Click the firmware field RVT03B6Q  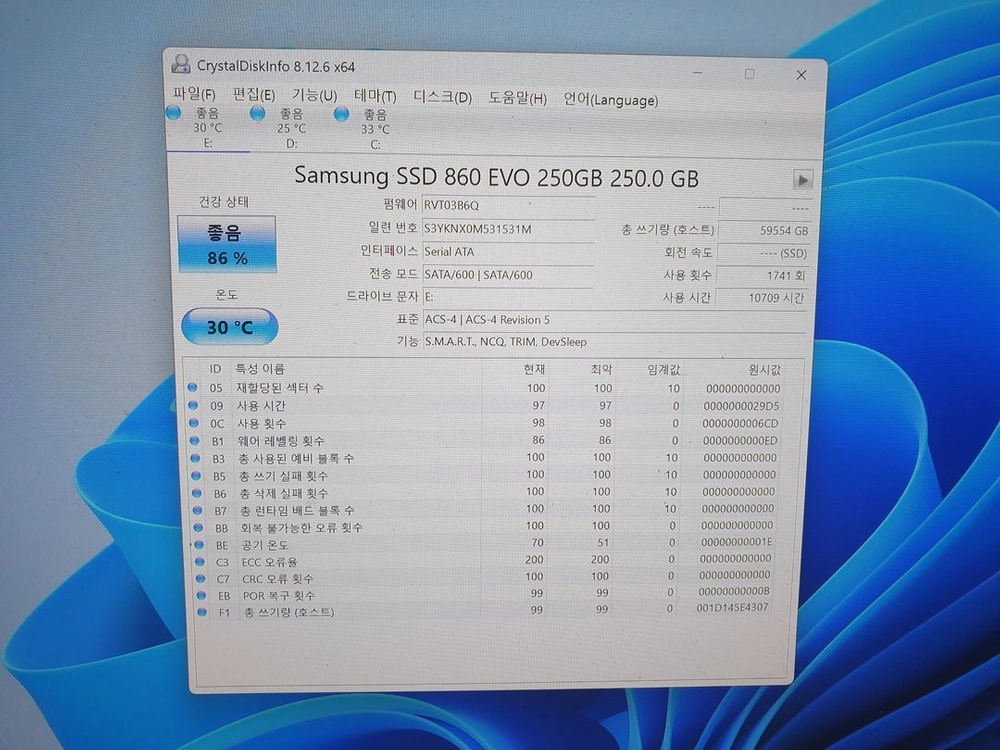508,205
